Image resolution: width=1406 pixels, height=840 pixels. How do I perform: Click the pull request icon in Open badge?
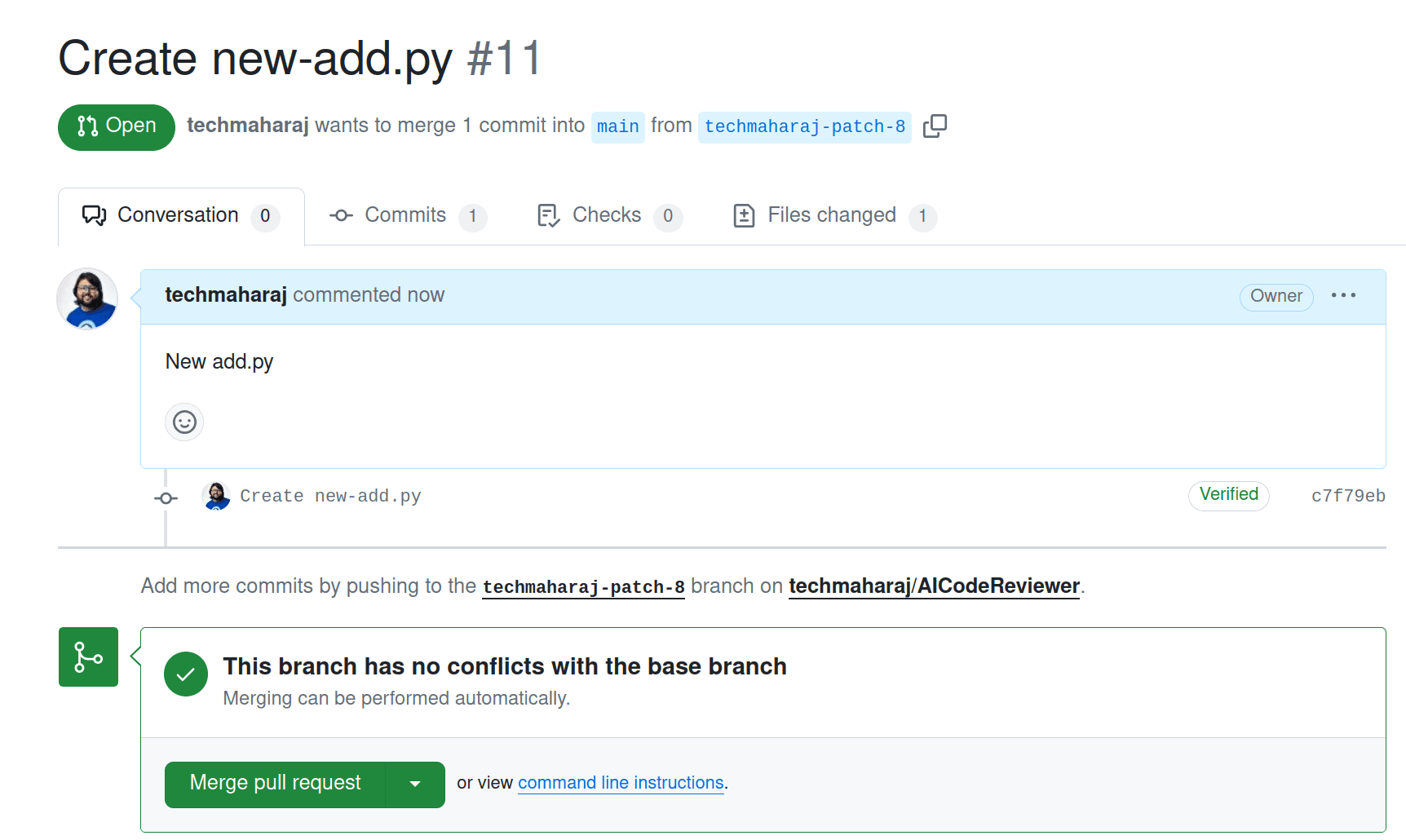(87, 126)
